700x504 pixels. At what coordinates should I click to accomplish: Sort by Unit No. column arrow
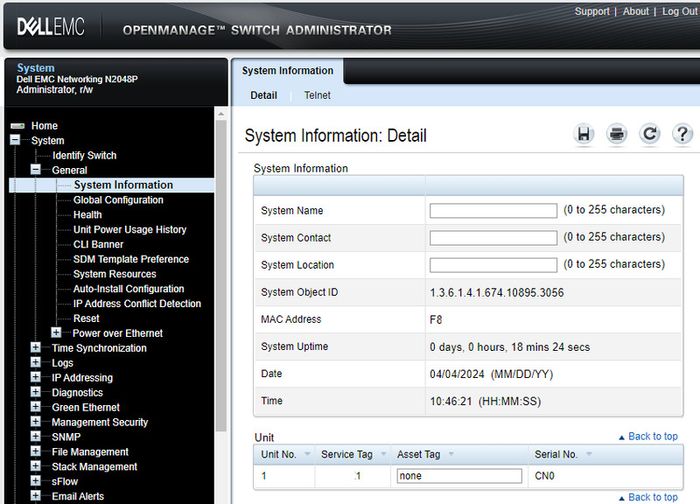(307, 454)
